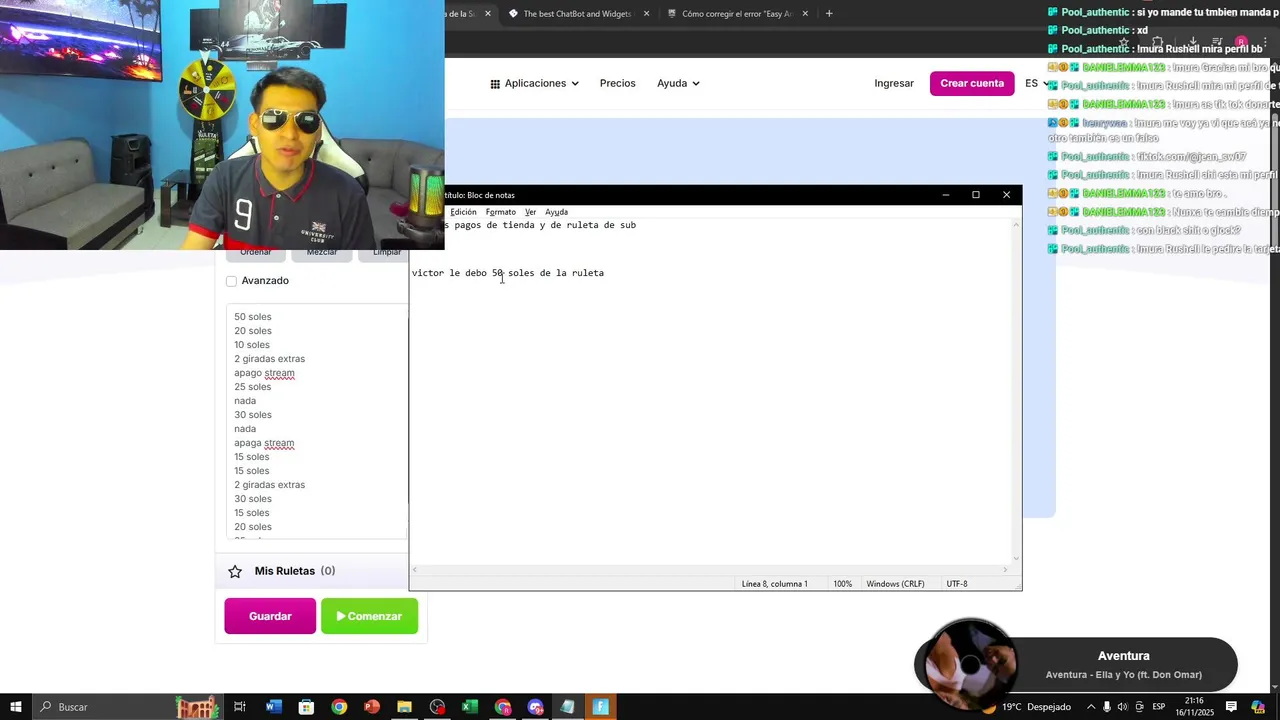Click Notepad's horizontal scrollbar left arrow
Screen dimensions: 1280x720
(x=415, y=570)
